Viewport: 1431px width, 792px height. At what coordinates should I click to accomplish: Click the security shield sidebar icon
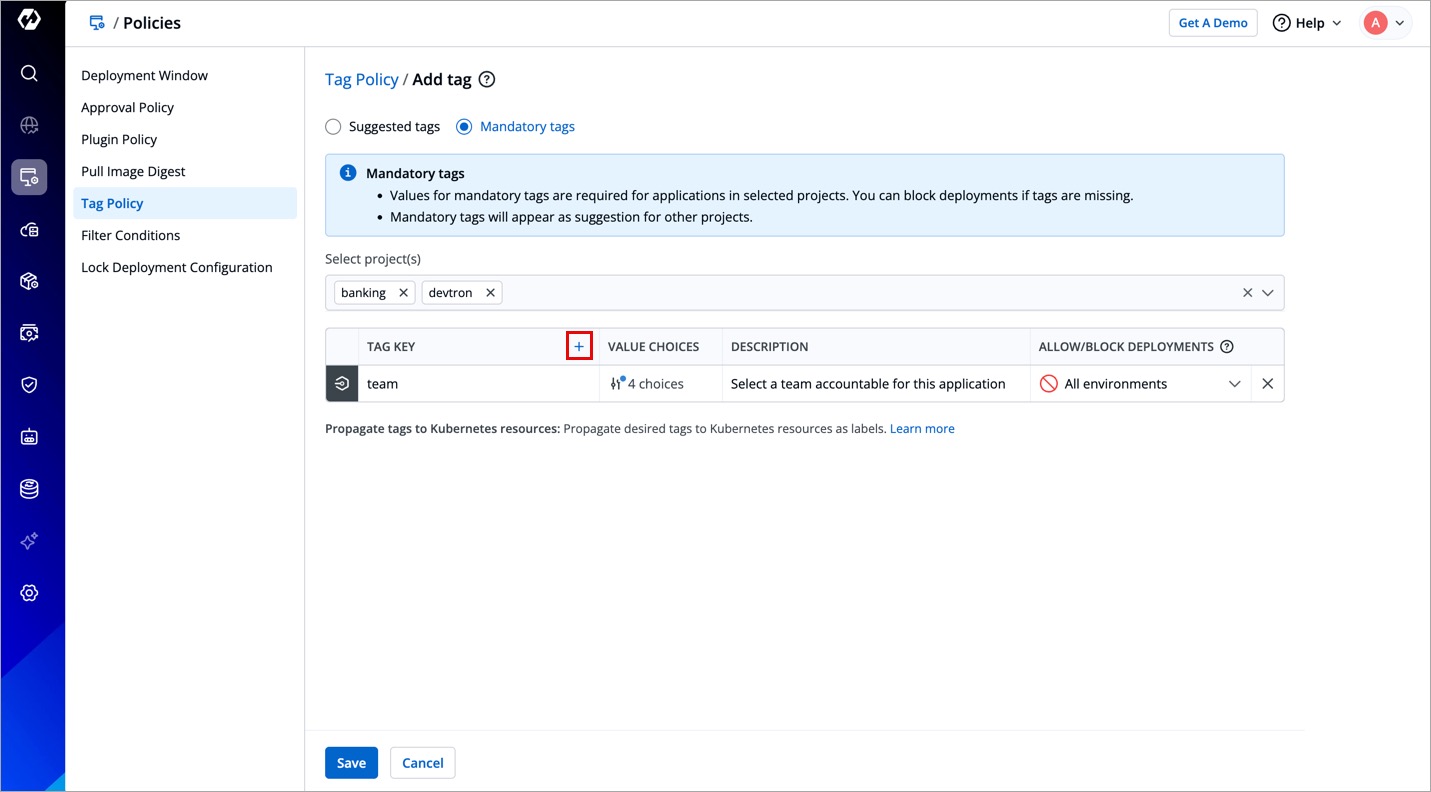(x=29, y=385)
